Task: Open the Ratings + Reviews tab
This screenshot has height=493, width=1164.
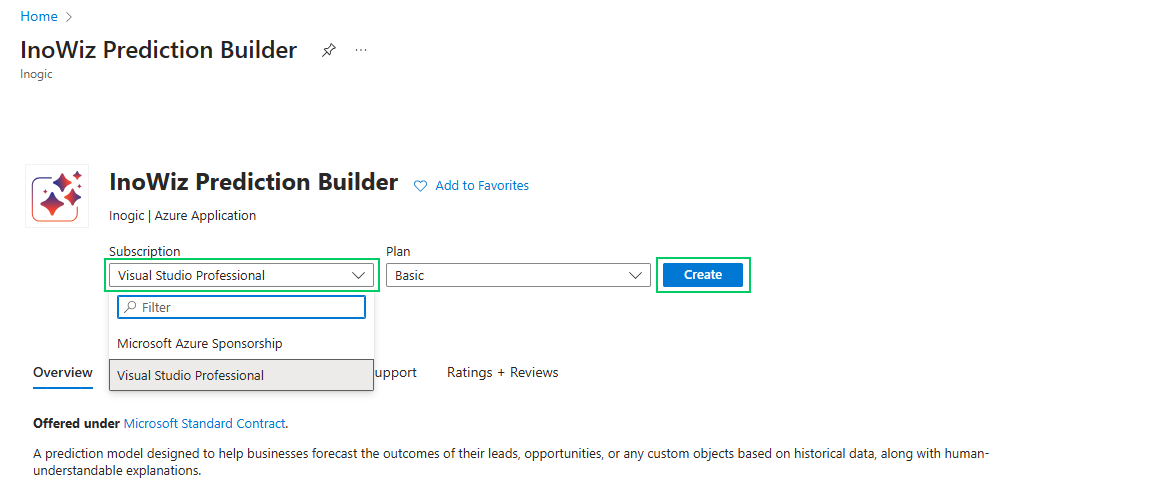Action: [x=502, y=372]
